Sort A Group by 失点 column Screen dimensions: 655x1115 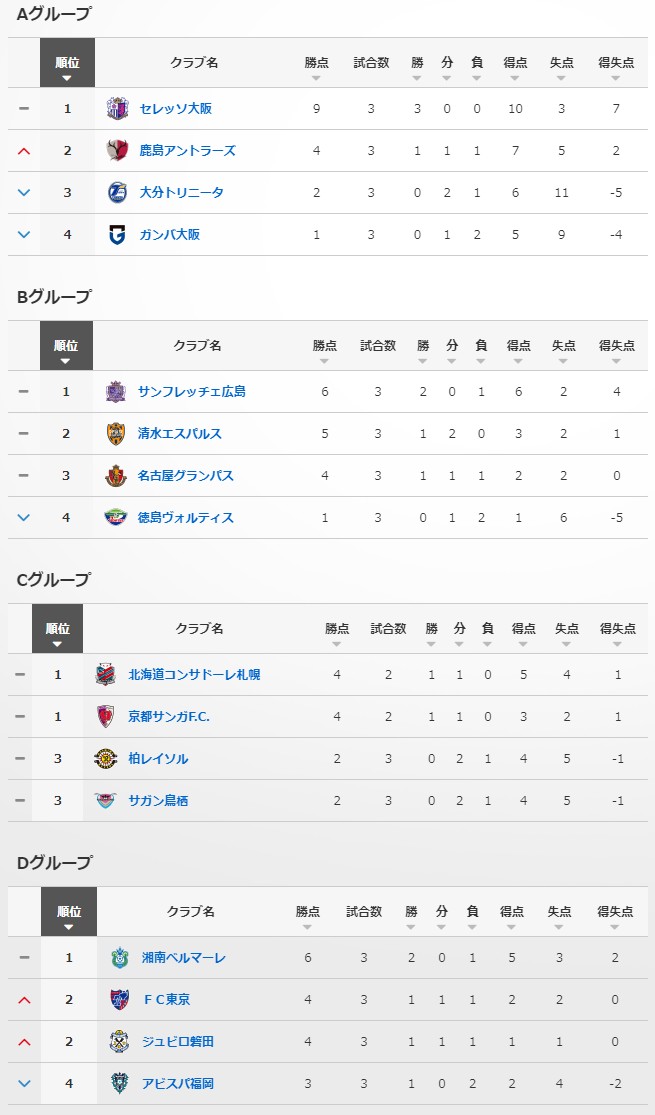[562, 67]
